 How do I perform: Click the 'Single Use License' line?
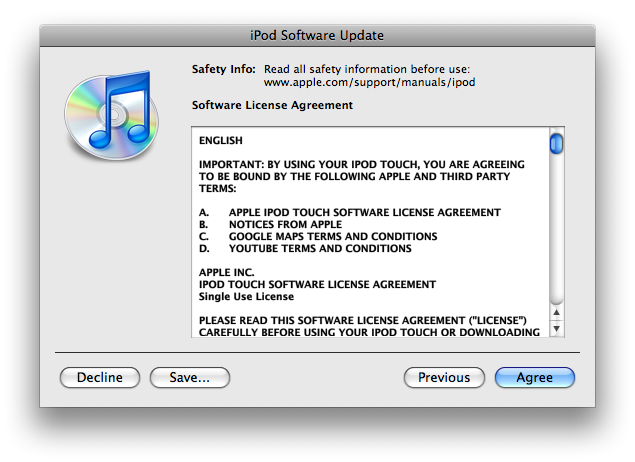coord(246,296)
